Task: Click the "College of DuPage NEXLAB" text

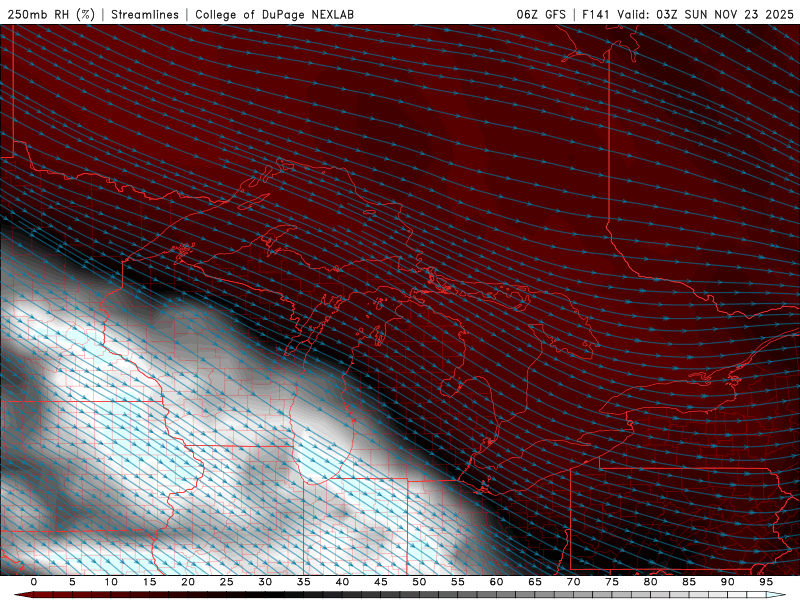Action: pyautogui.click(x=274, y=15)
